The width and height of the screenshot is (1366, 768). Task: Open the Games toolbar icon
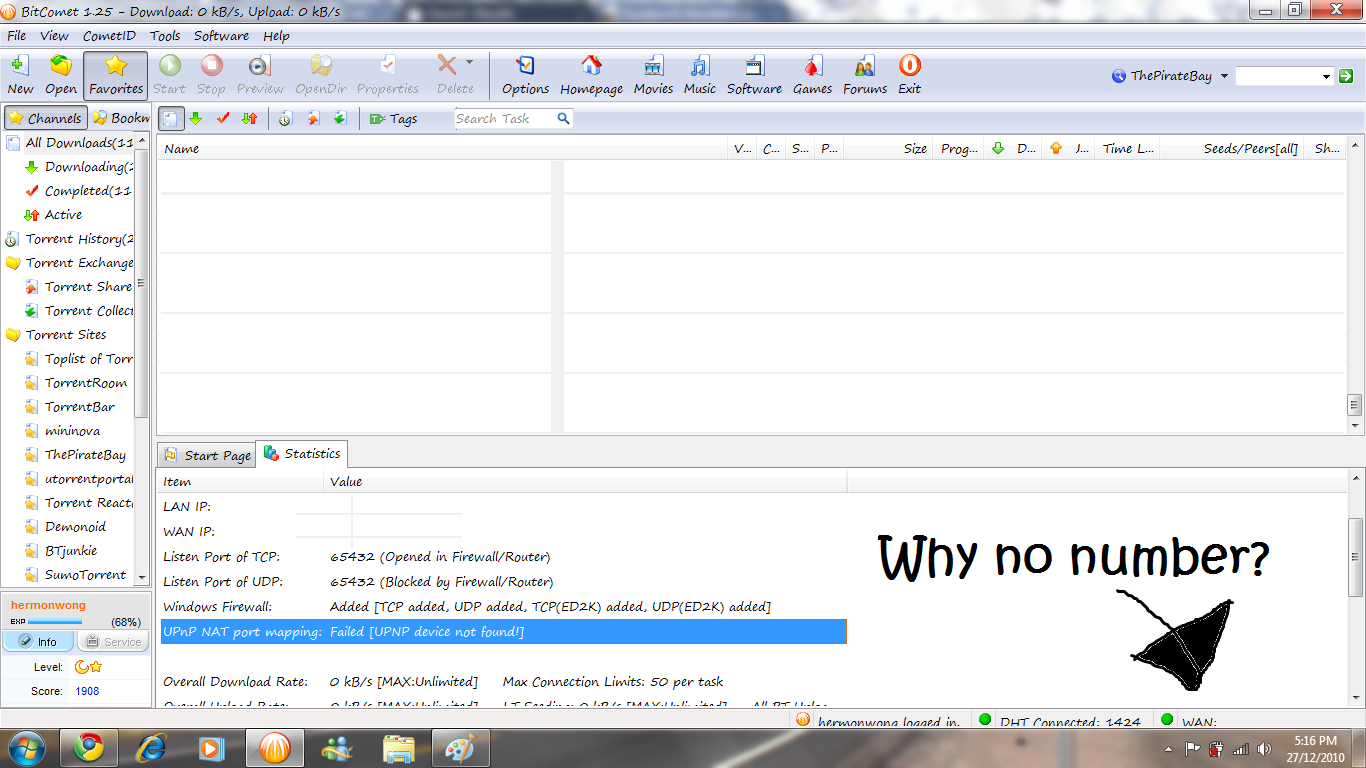point(812,75)
